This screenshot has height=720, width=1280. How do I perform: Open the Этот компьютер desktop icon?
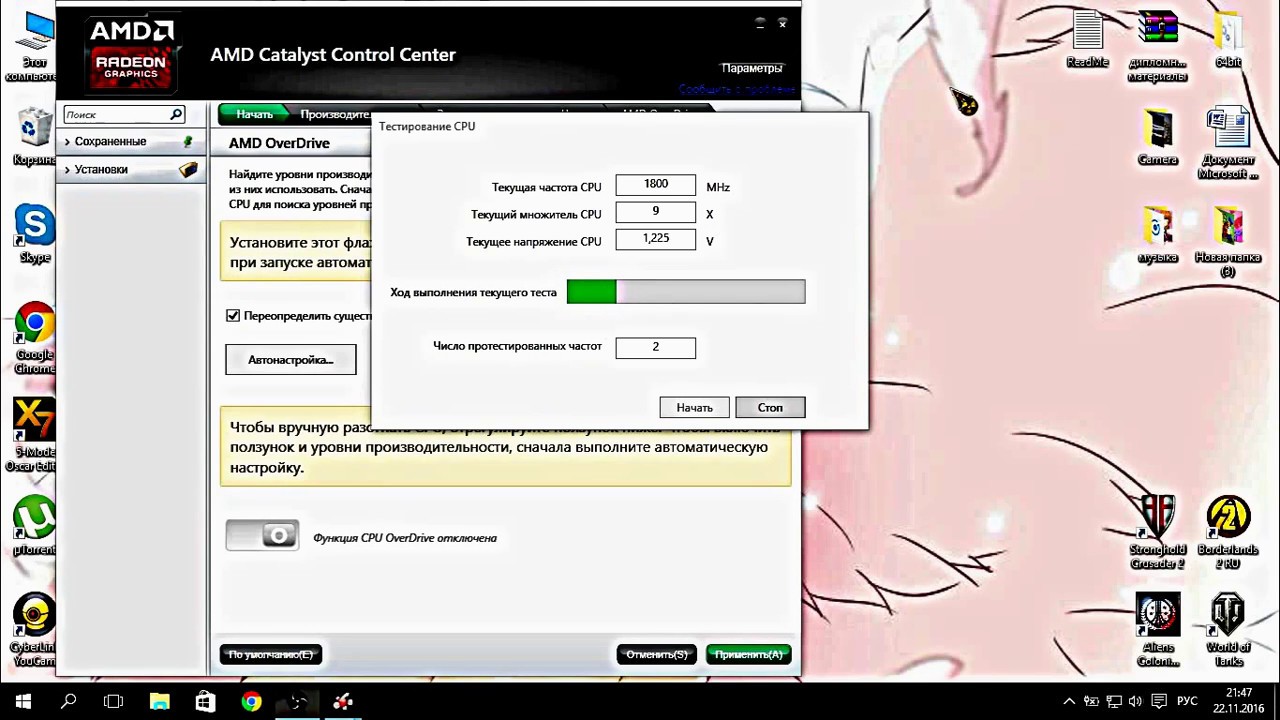coord(34,45)
